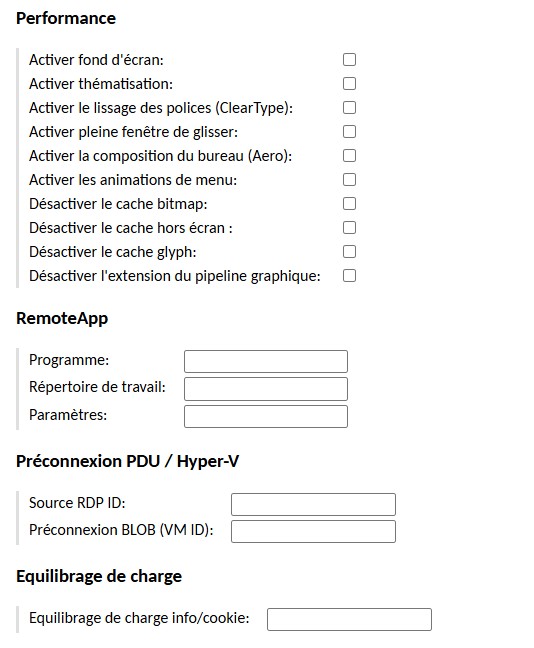
Task: Focus the Equilibrage de charge info/cookie field
Action: coord(349,619)
